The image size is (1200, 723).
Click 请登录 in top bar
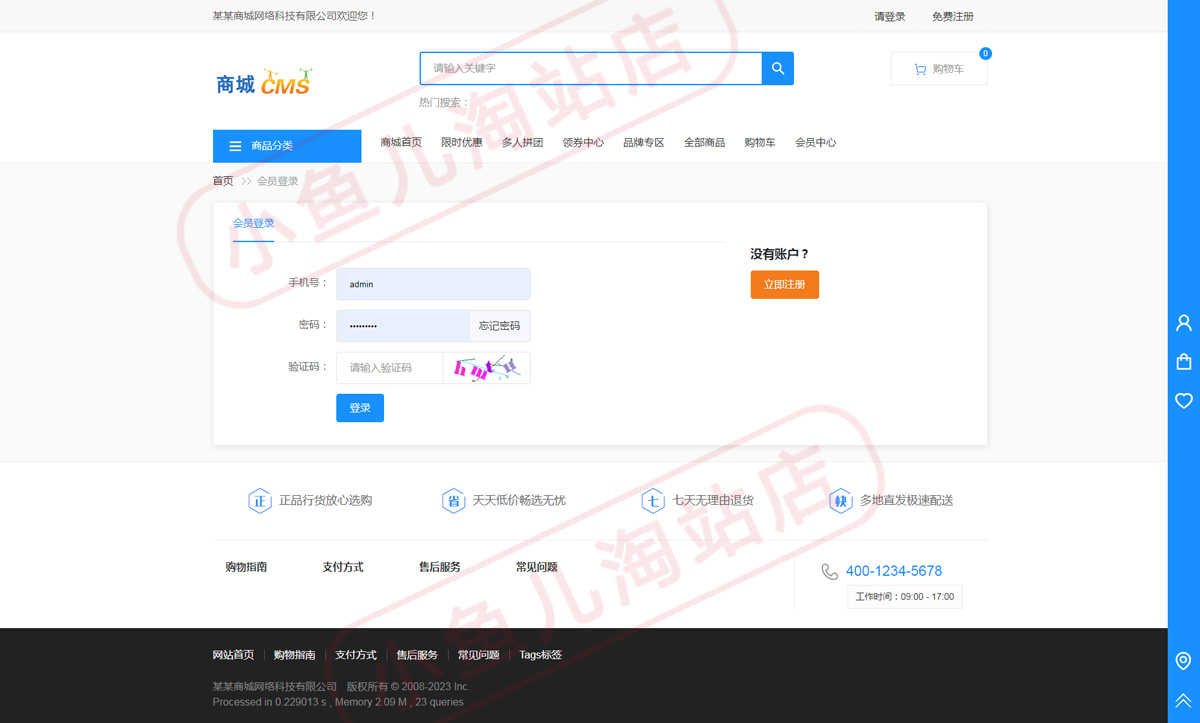click(x=890, y=16)
